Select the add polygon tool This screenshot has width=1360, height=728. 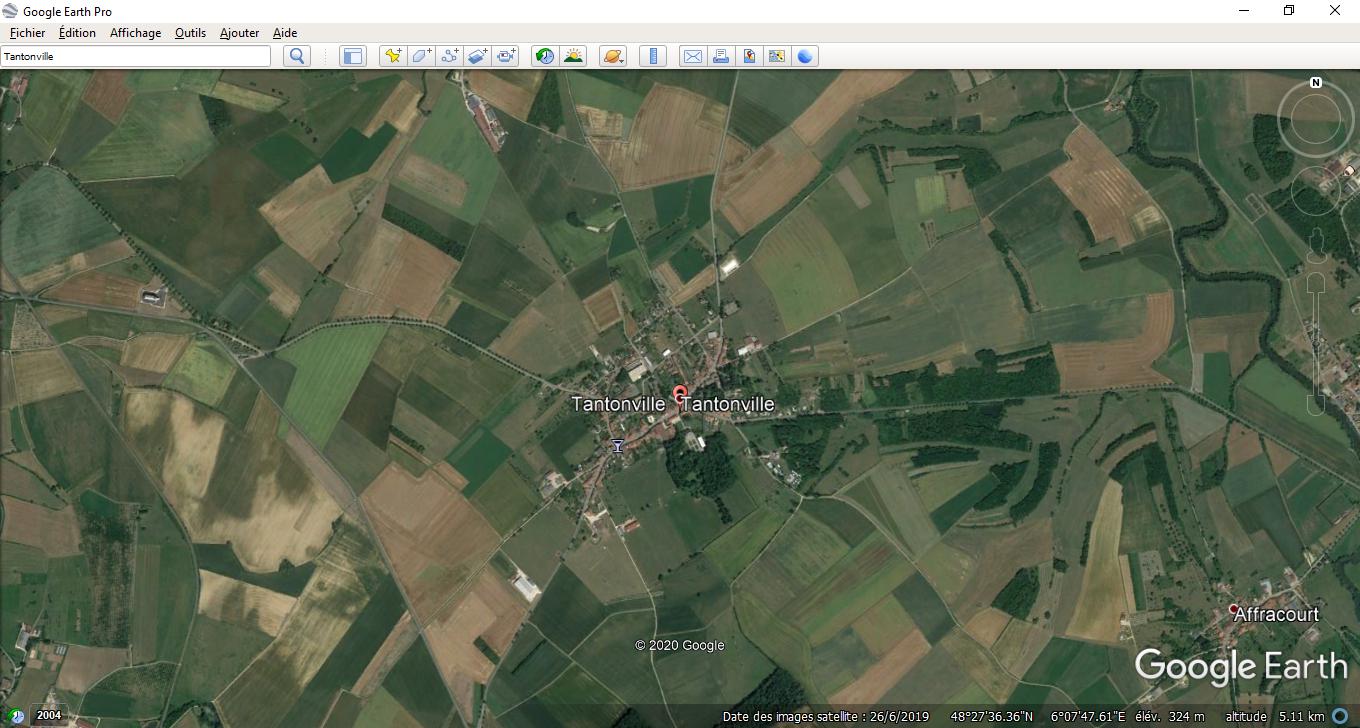[x=421, y=56]
